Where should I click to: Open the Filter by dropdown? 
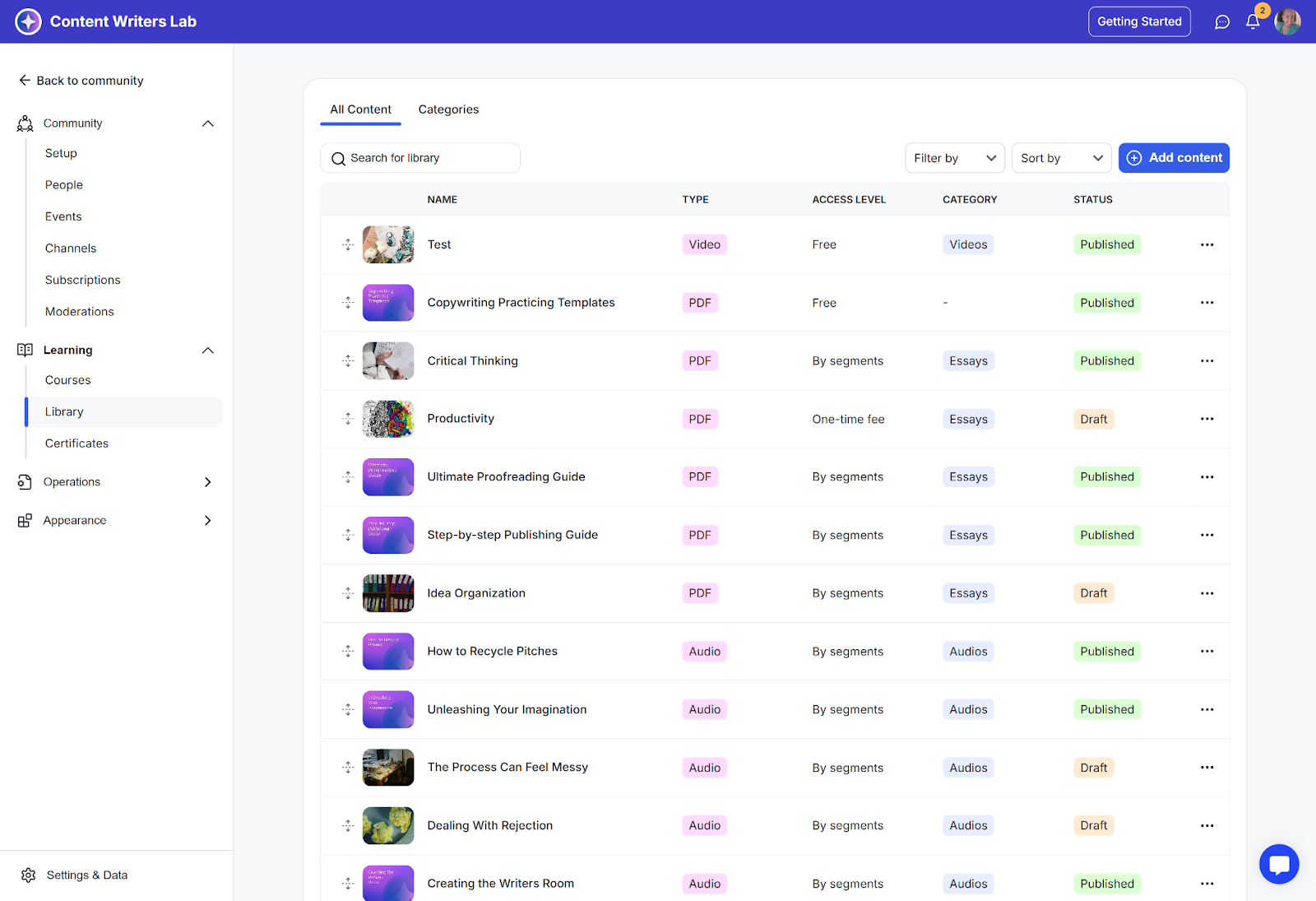(954, 158)
